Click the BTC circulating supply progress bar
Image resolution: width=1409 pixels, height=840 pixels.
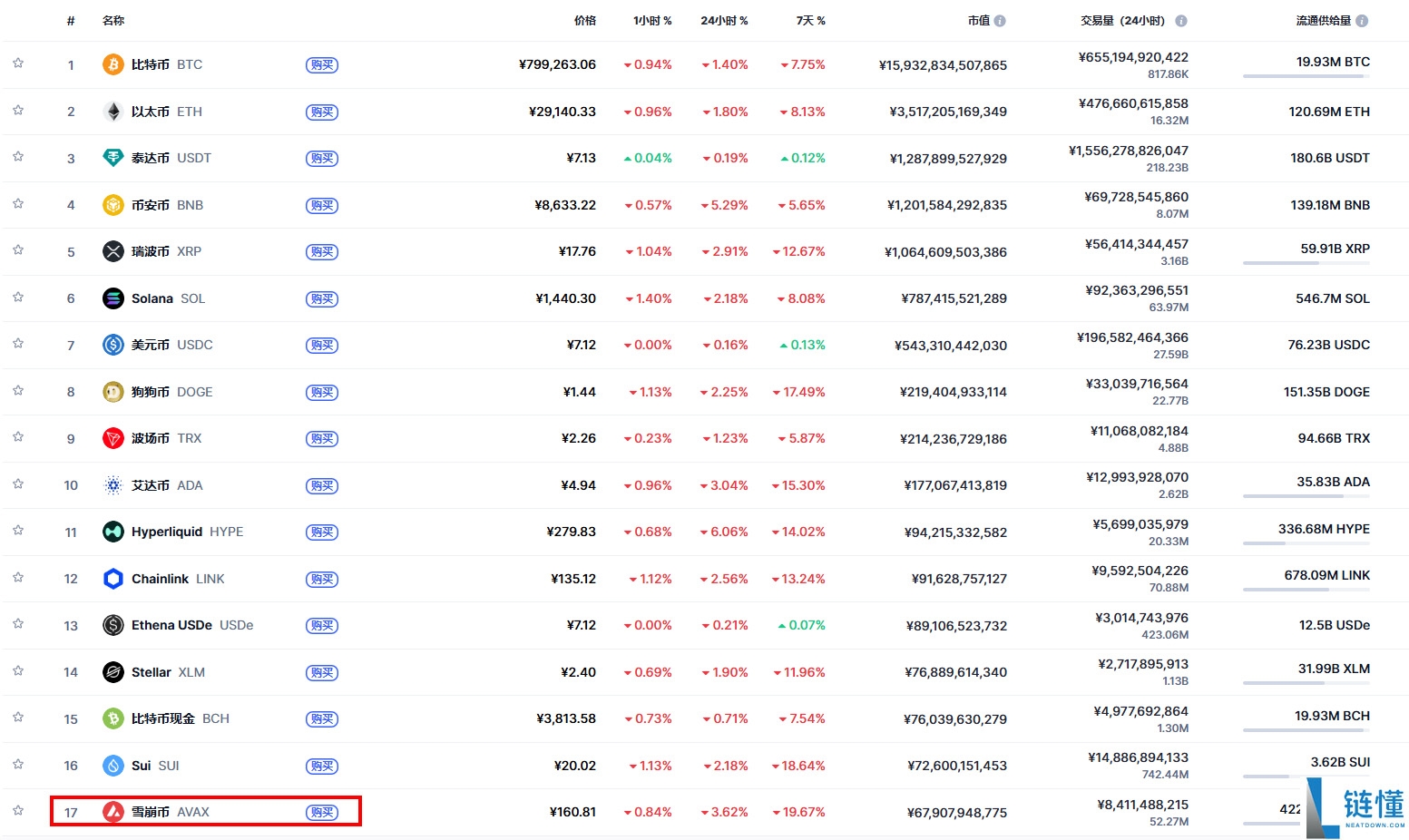(1306, 76)
